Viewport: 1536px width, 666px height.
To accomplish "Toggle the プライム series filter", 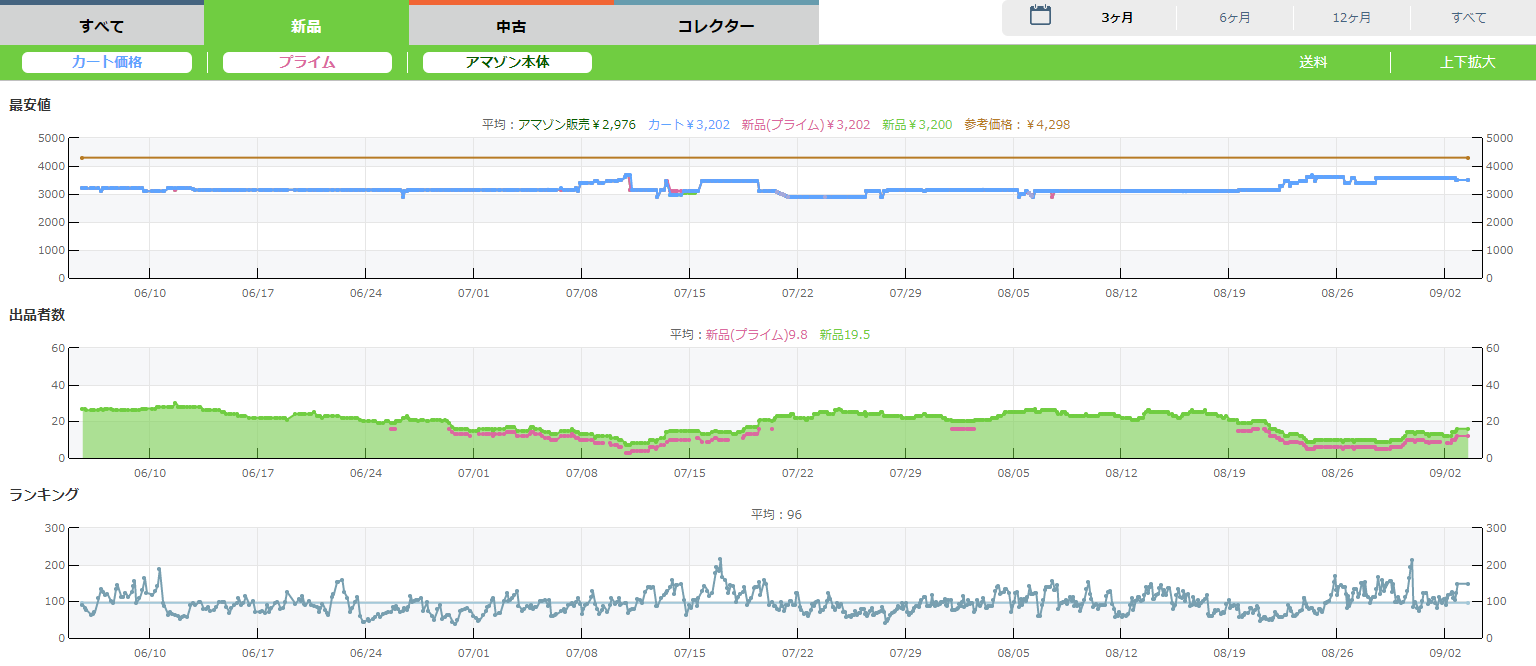I will click(307, 62).
